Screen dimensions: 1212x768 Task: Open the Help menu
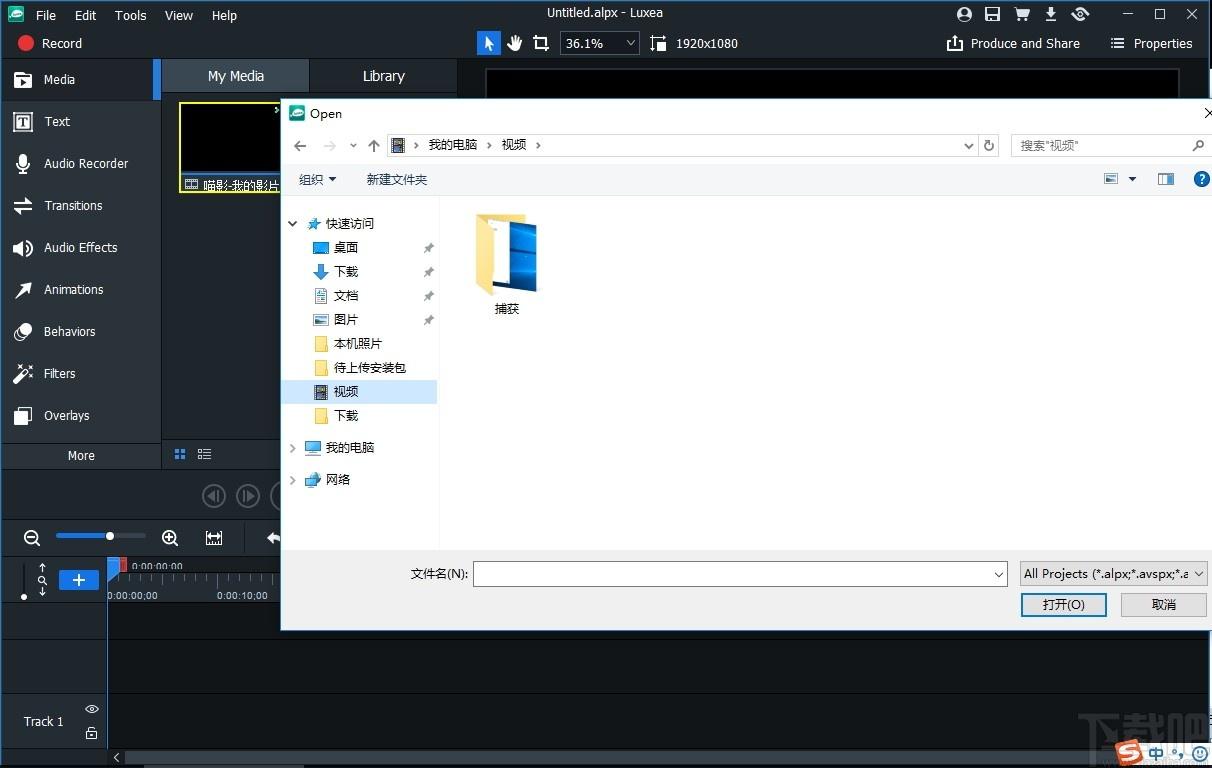[224, 15]
